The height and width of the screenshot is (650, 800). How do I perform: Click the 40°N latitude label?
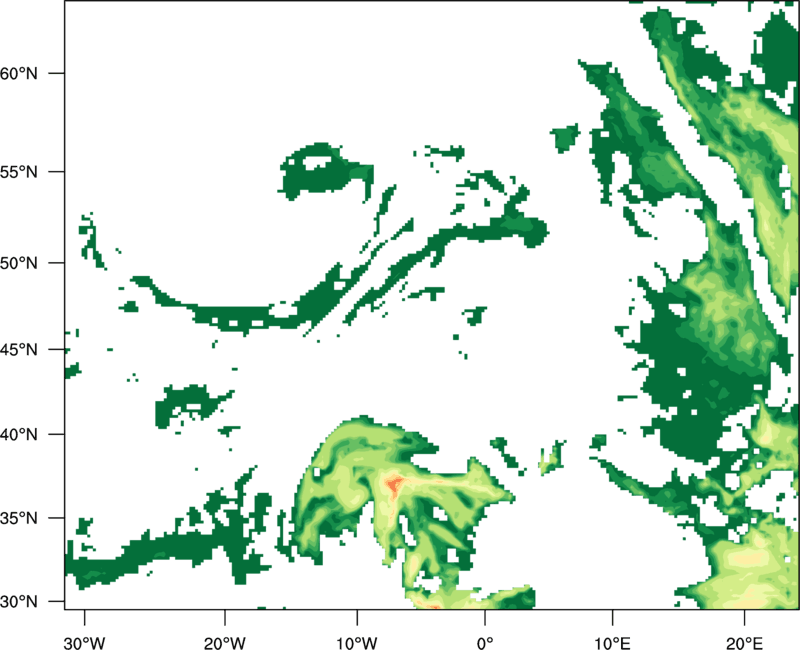pyautogui.click(x=18, y=435)
